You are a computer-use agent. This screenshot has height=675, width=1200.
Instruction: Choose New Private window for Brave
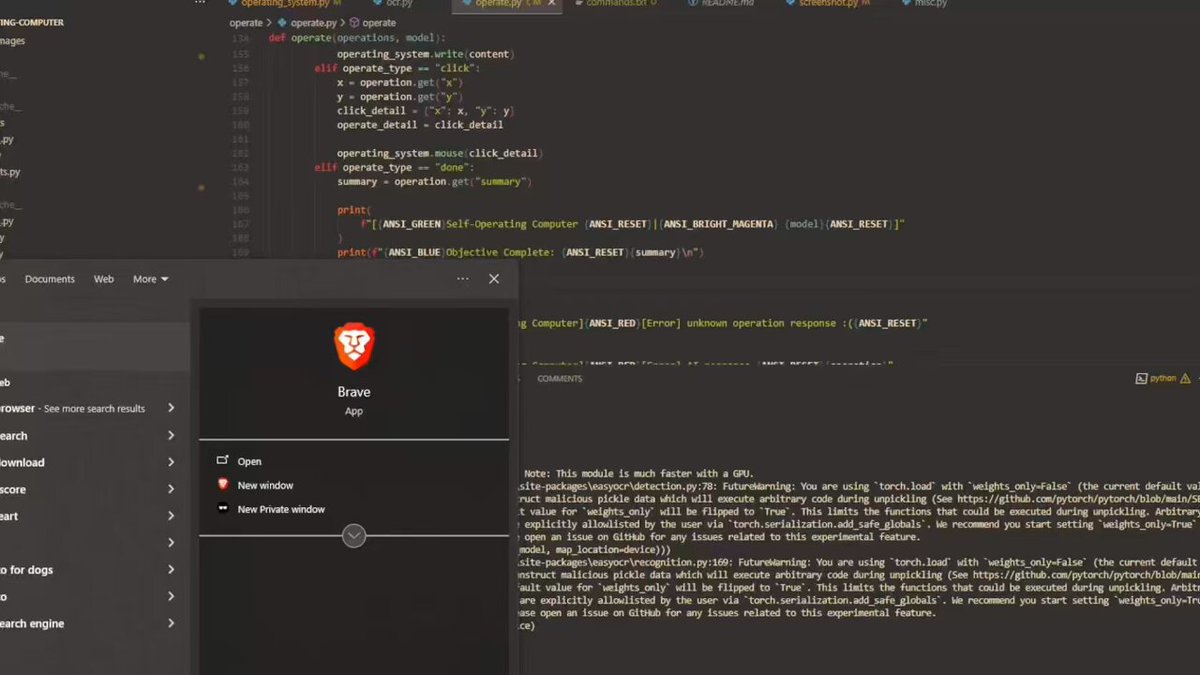[281, 509]
